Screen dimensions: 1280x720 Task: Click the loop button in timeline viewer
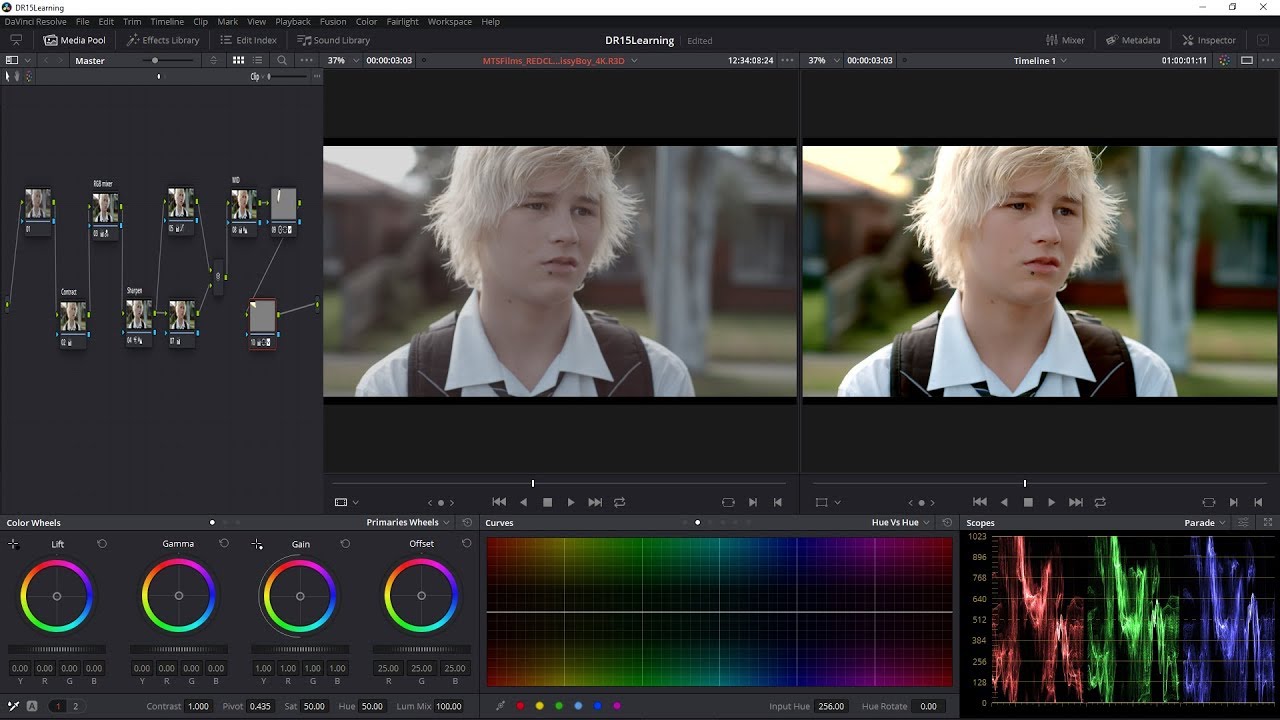[x=1100, y=502]
